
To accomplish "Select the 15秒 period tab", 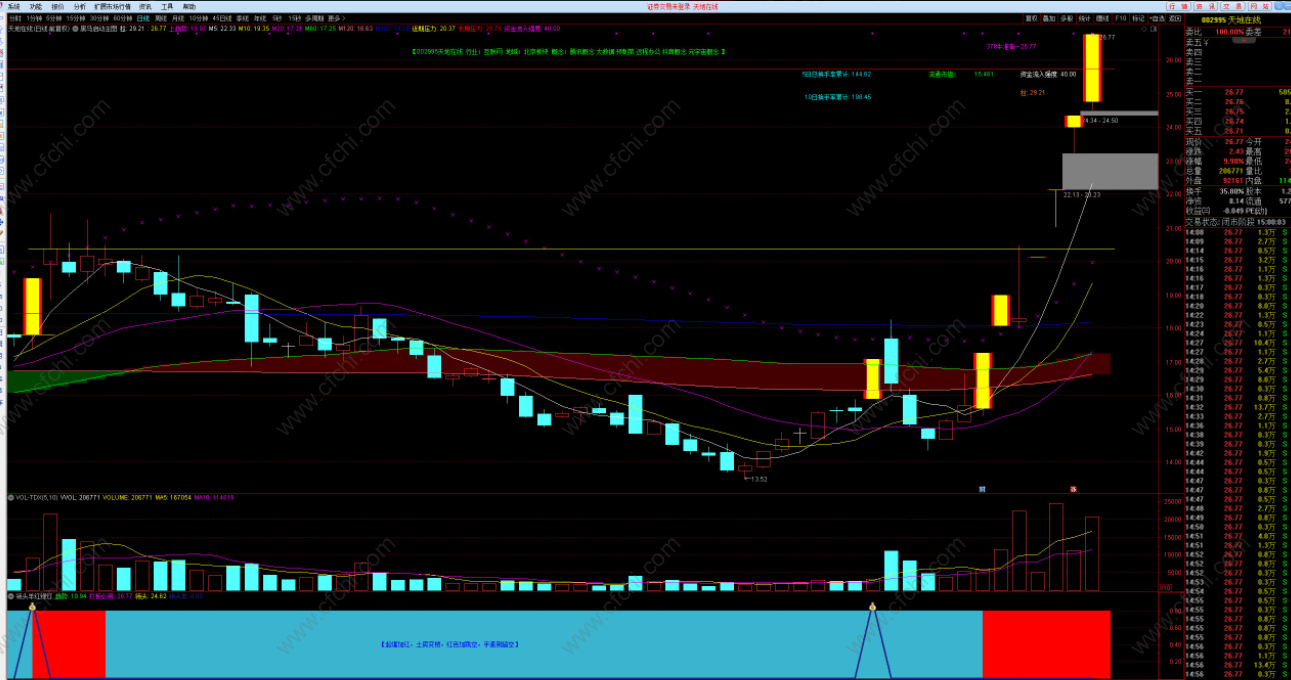I will (x=294, y=18).
